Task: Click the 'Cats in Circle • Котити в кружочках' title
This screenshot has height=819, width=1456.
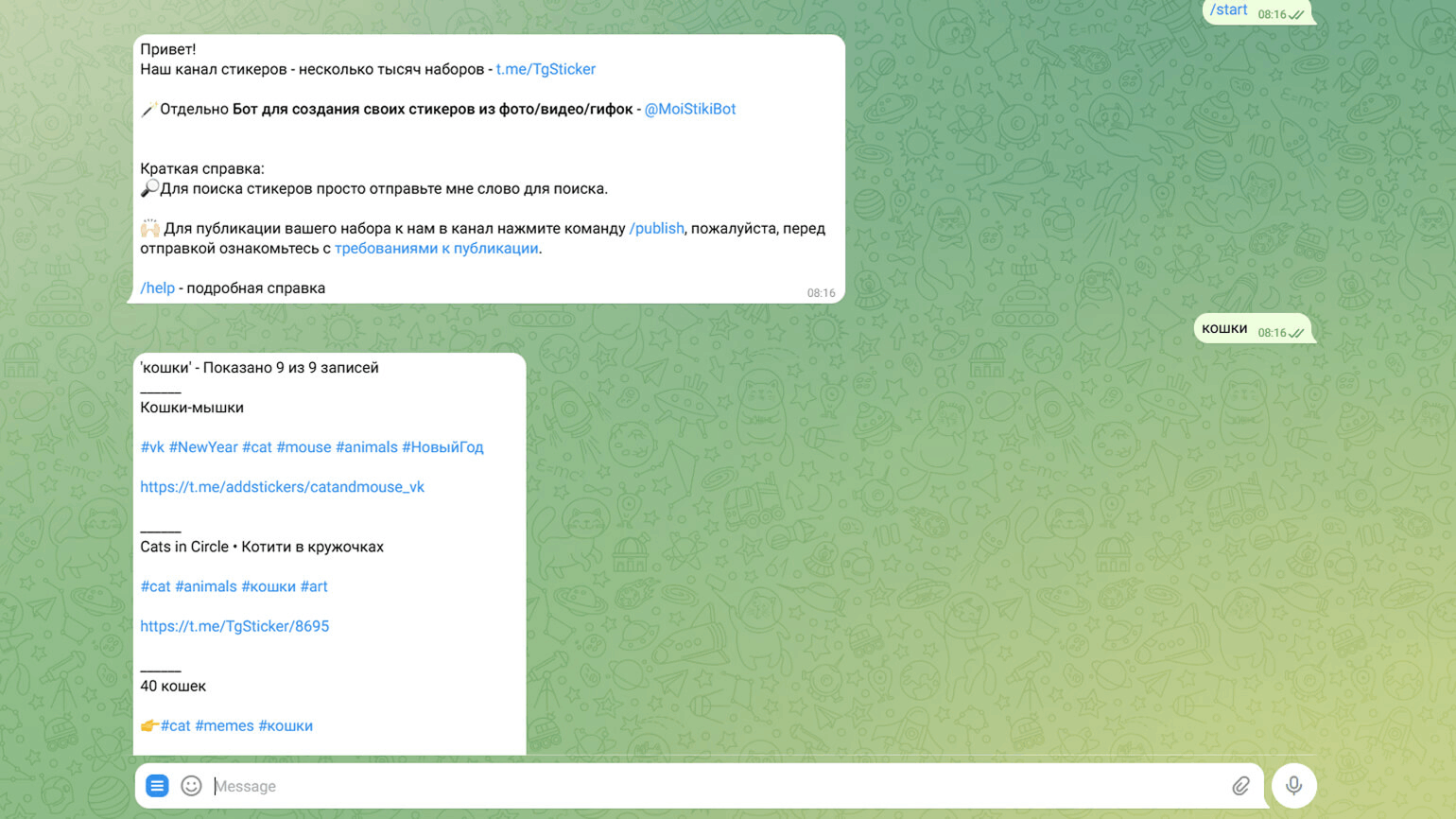Action: (262, 547)
